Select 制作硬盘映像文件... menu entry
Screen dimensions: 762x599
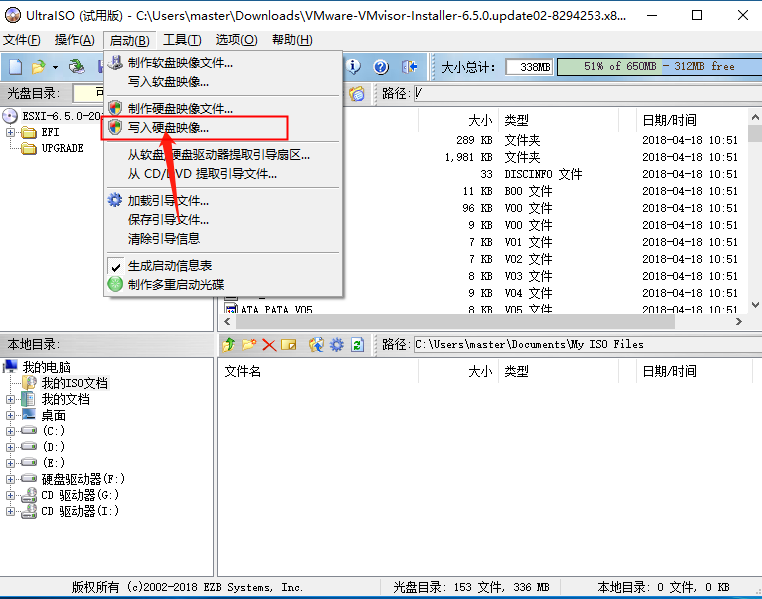coord(224,108)
